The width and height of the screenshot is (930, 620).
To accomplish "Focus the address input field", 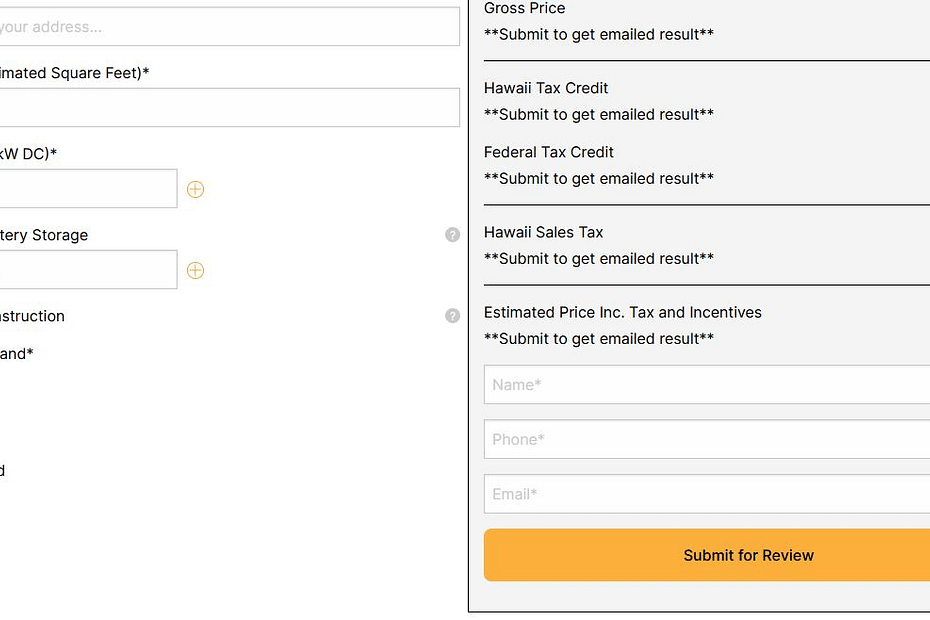I will tap(228, 27).
